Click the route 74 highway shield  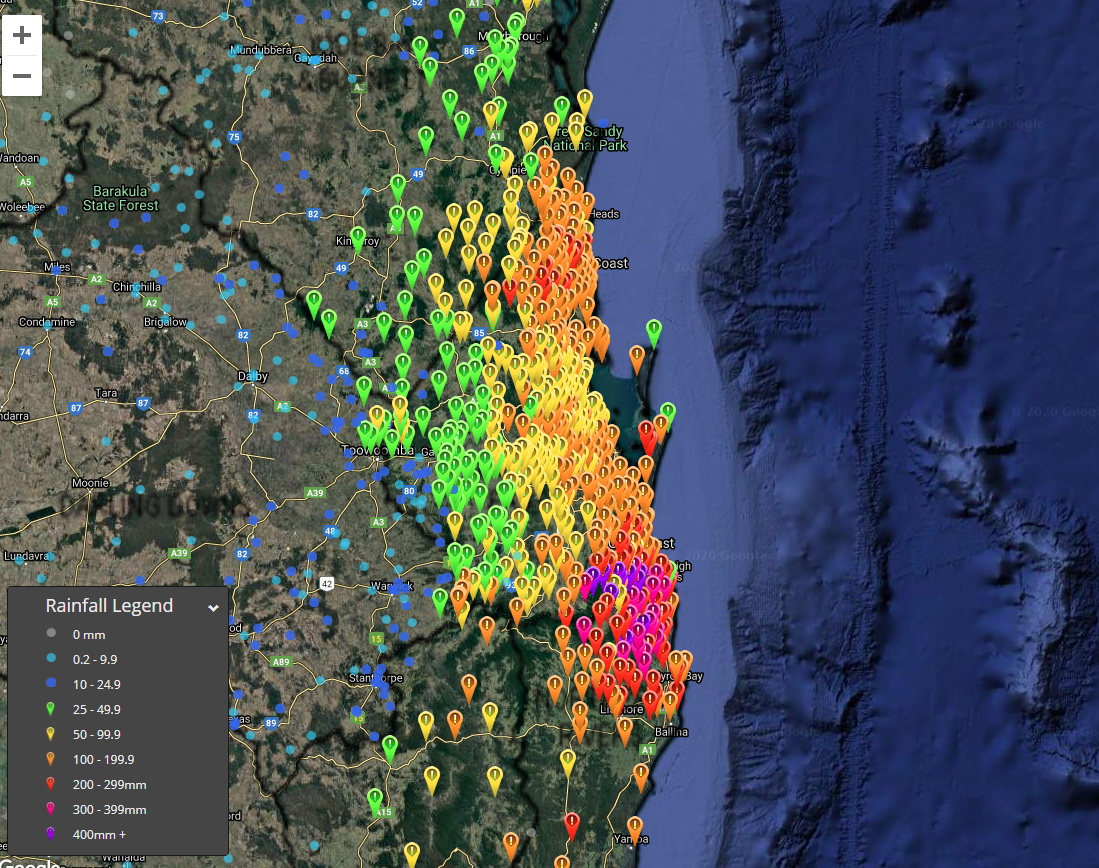click(x=25, y=352)
